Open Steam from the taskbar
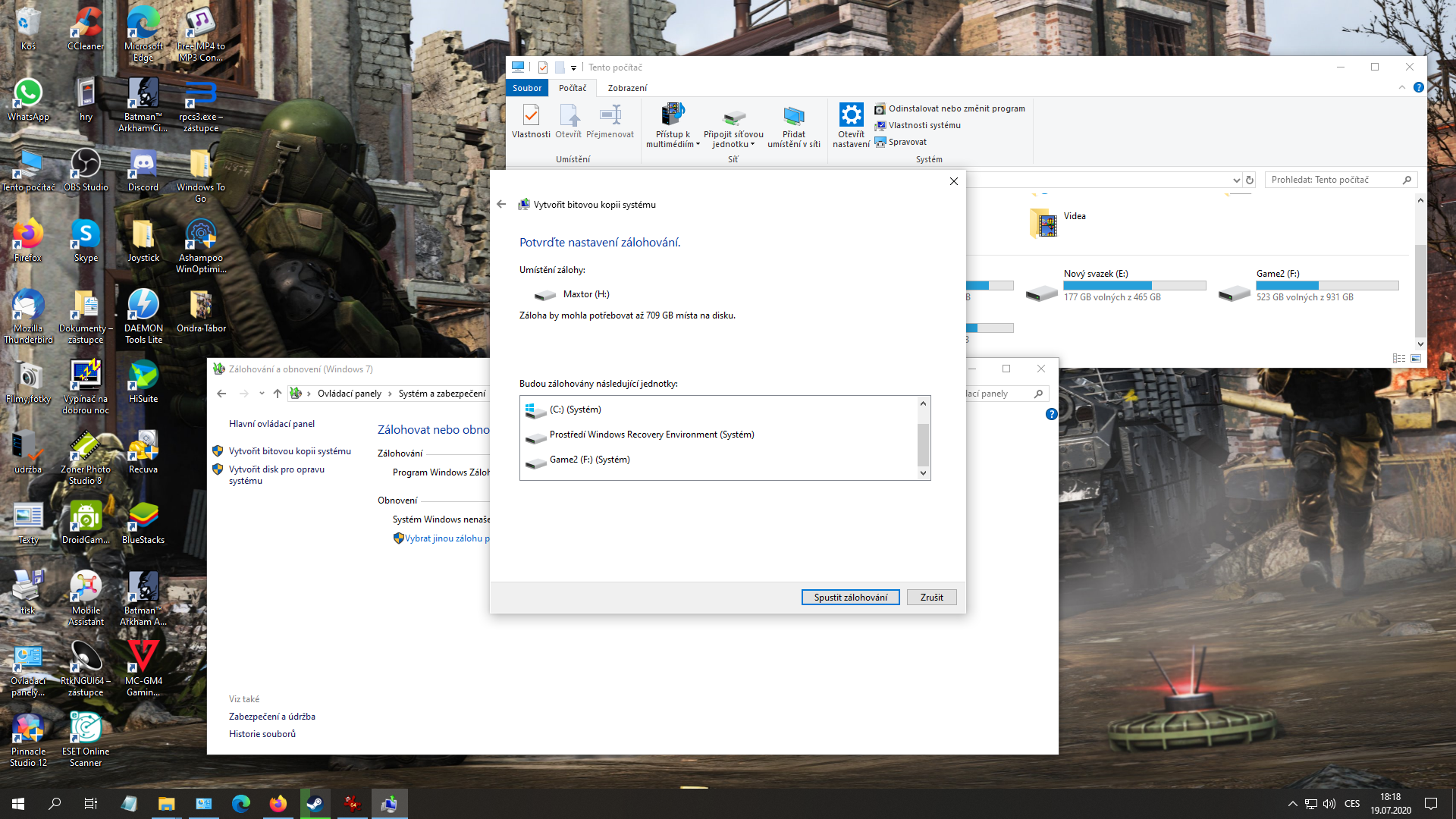1456x819 pixels. [x=315, y=804]
